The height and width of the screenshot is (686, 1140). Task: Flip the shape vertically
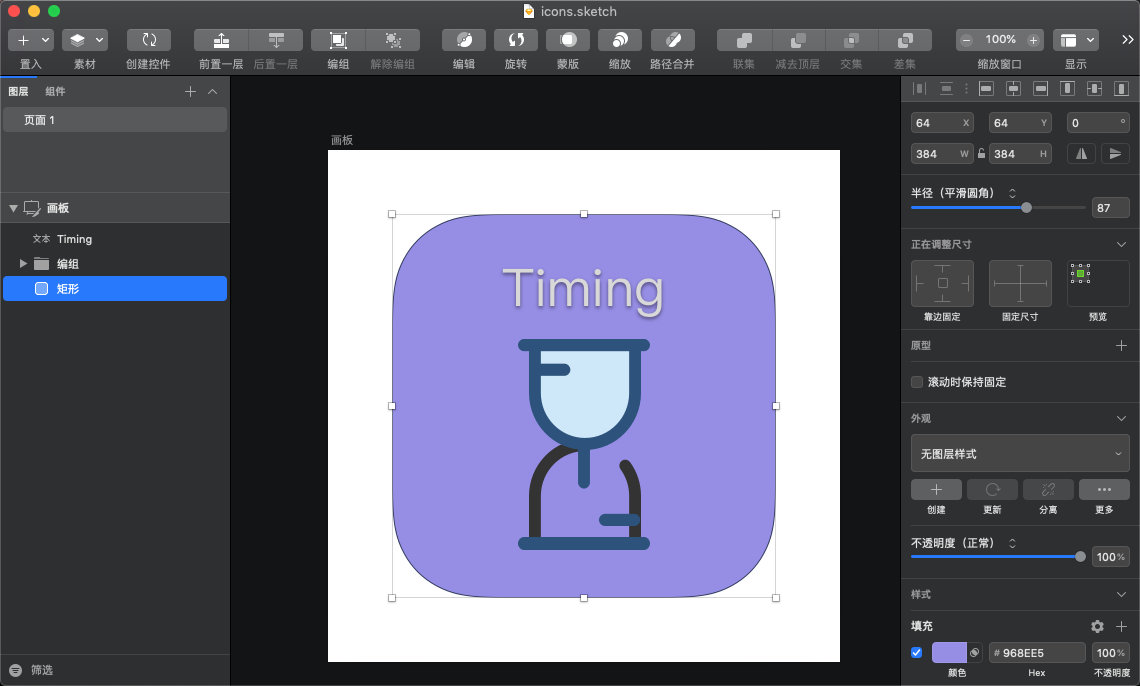pyautogui.click(x=1115, y=153)
